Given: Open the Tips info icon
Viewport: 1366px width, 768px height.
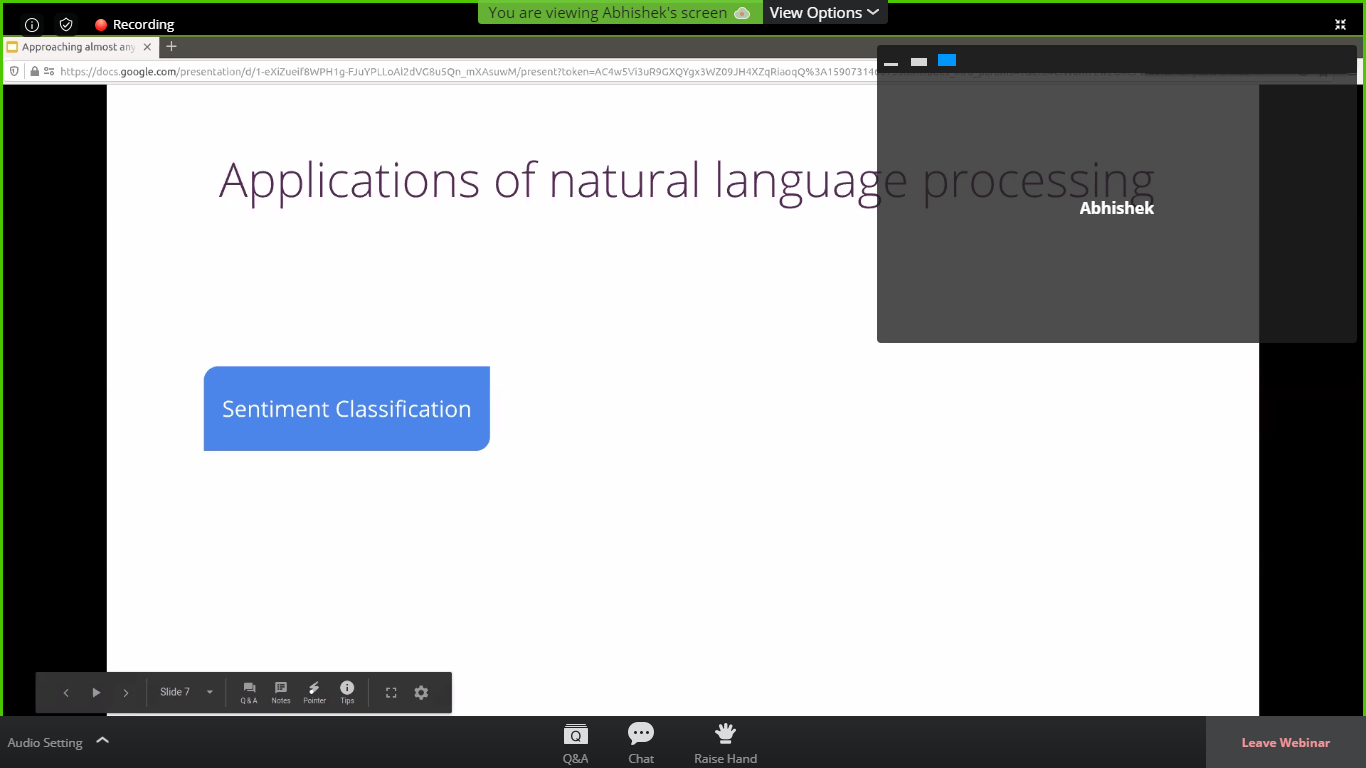Looking at the screenshot, I should click(347, 692).
